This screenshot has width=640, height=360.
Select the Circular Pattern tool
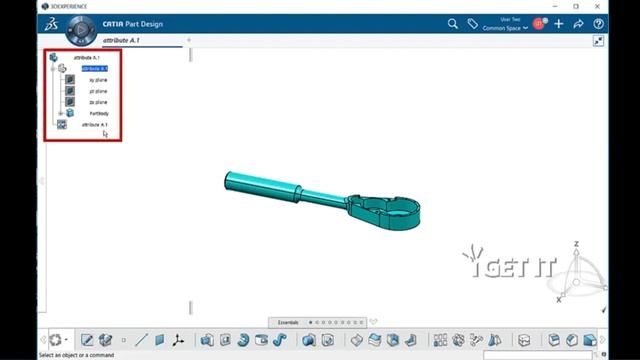(458, 340)
